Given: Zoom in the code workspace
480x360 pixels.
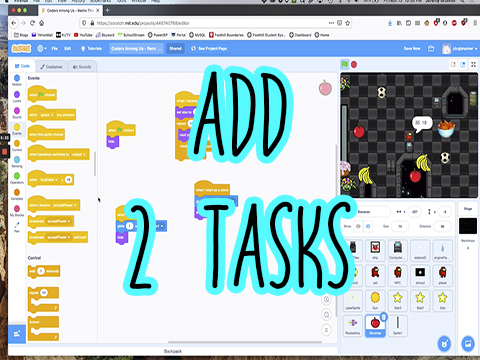Looking at the screenshot, I should tap(326, 299).
